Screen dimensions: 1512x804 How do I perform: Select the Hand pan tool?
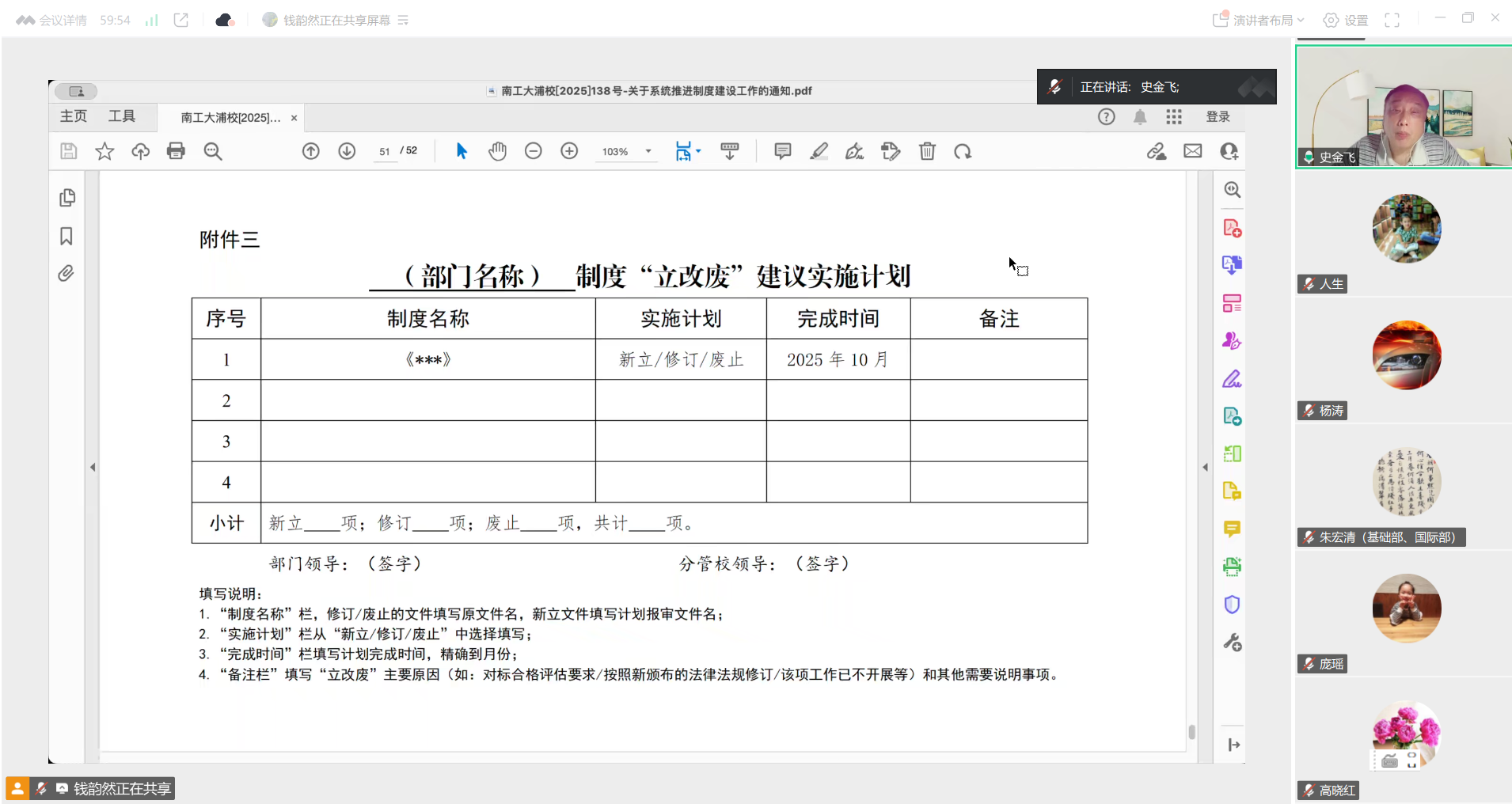click(x=497, y=151)
